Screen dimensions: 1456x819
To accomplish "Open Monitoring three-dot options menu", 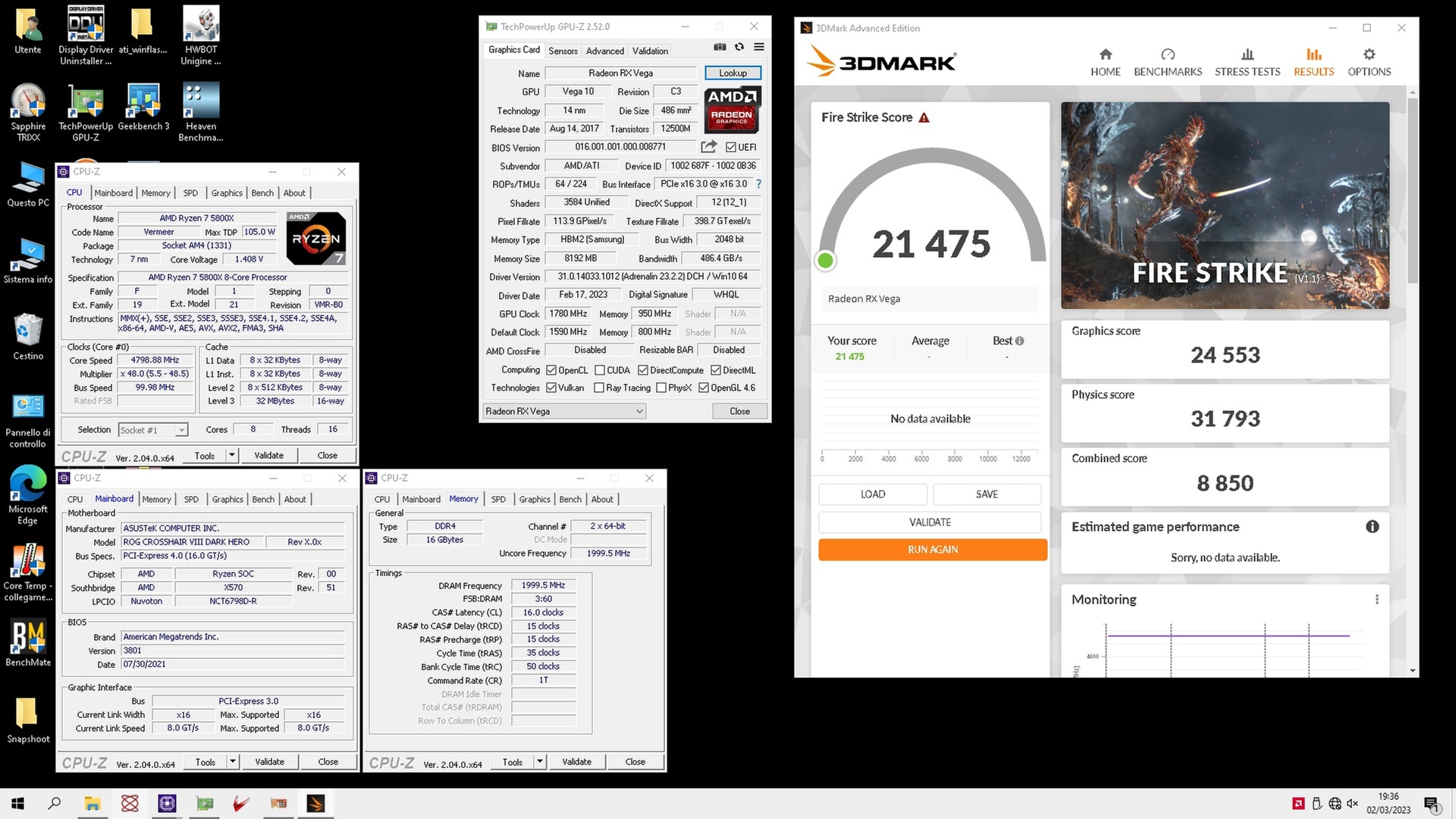I will pyautogui.click(x=1376, y=599).
